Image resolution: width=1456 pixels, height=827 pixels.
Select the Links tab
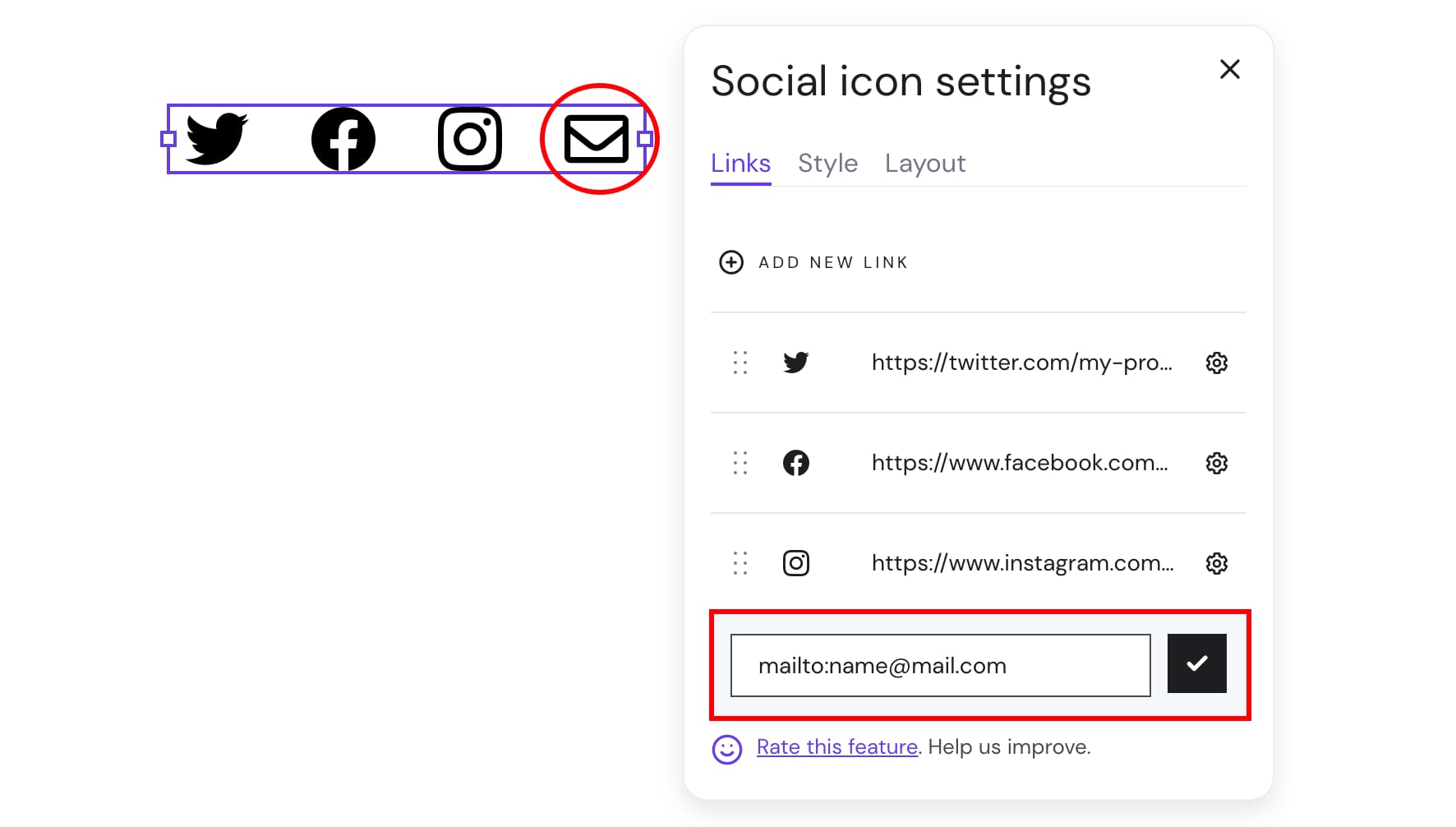(740, 164)
